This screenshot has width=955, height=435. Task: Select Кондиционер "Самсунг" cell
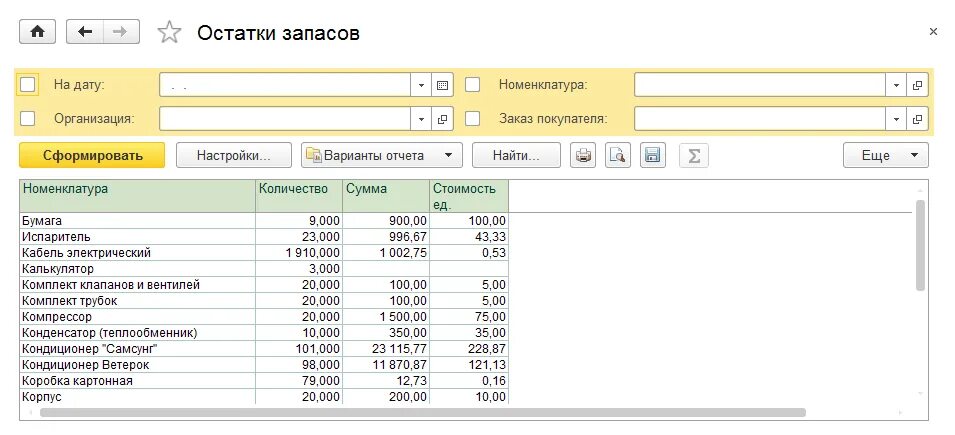tap(138, 349)
